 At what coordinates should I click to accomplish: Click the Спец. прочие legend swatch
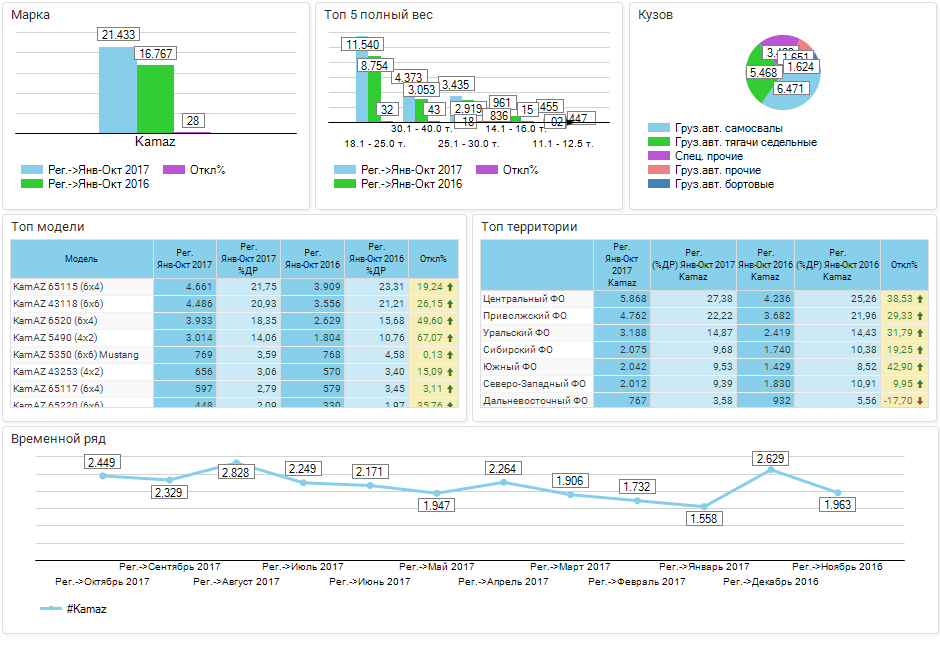point(659,156)
